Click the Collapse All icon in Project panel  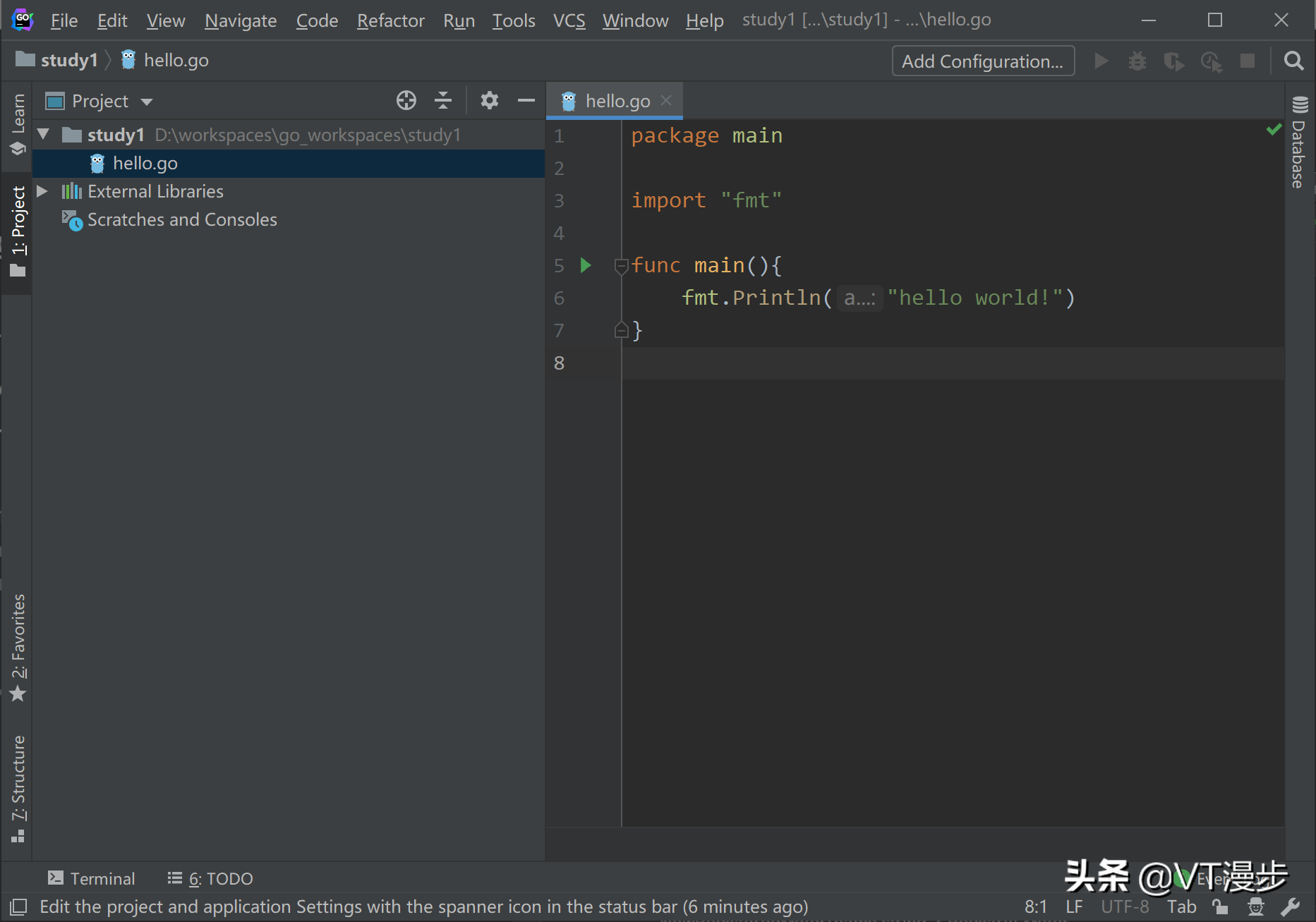tap(443, 101)
